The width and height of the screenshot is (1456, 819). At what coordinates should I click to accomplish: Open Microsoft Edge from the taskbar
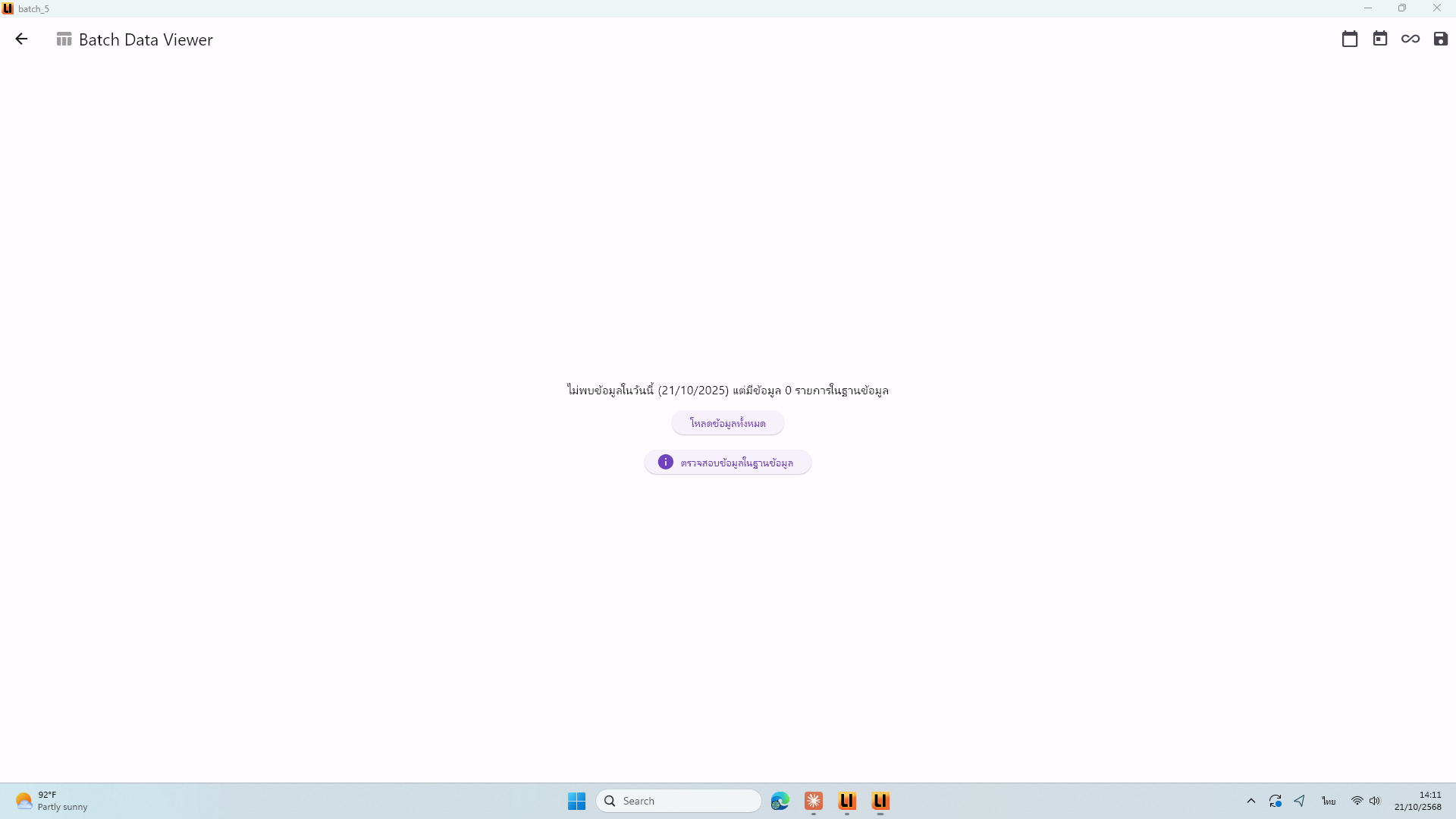780,801
